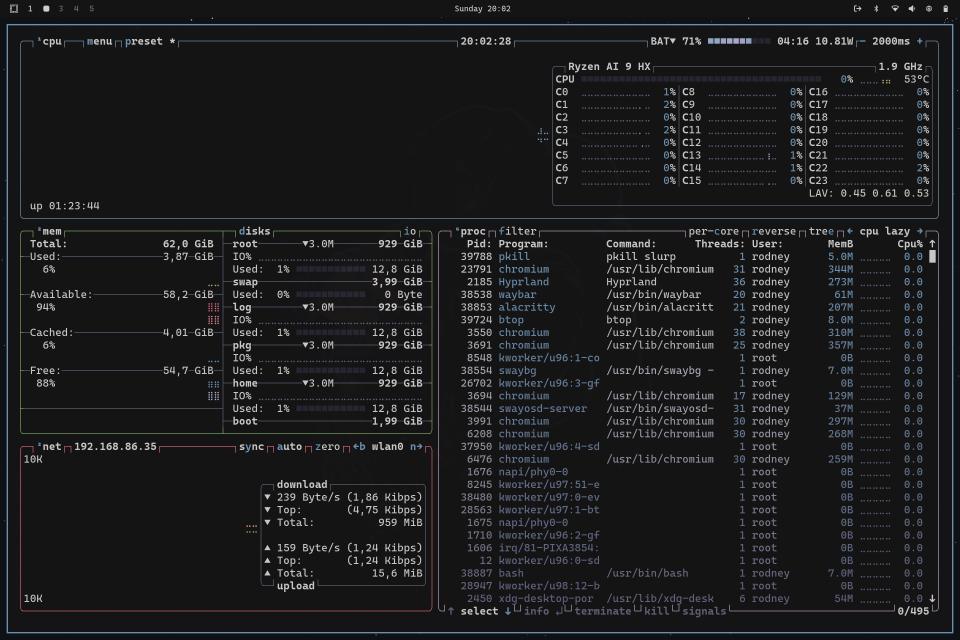
Task: Open the btop 'menu'
Action: [x=99, y=41]
